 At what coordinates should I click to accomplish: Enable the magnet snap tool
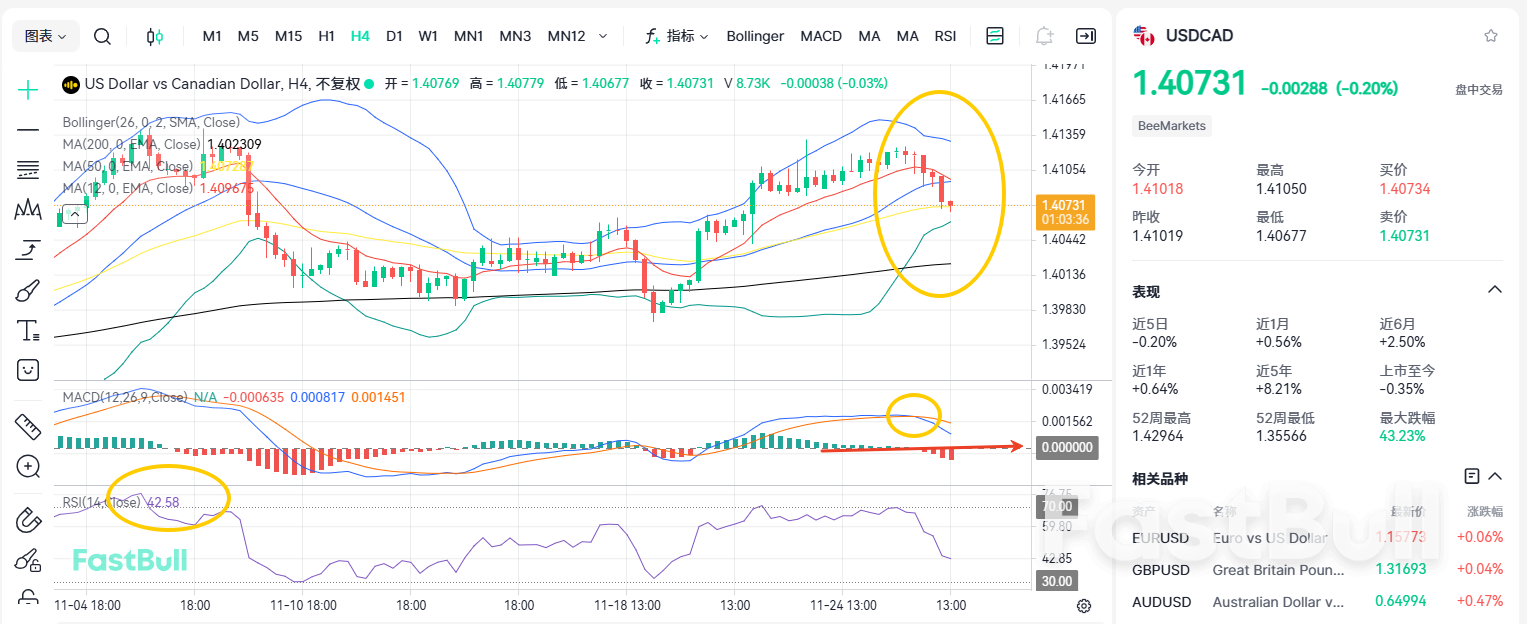click(x=28, y=519)
